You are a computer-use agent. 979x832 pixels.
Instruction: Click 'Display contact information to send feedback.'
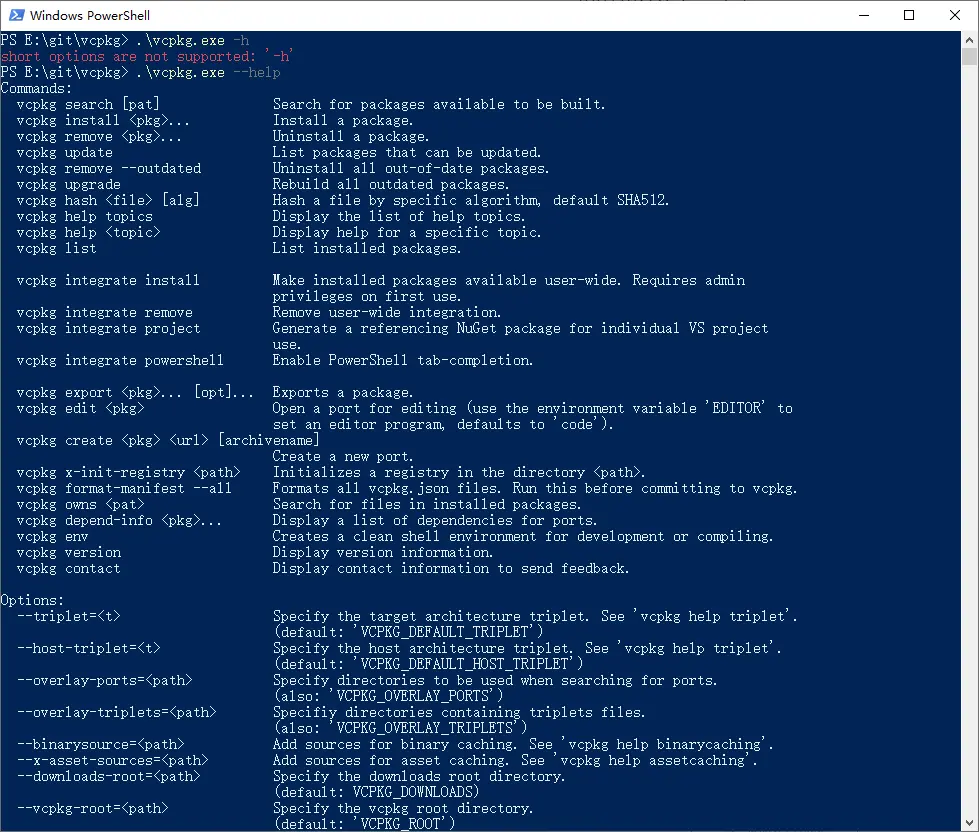pos(451,569)
